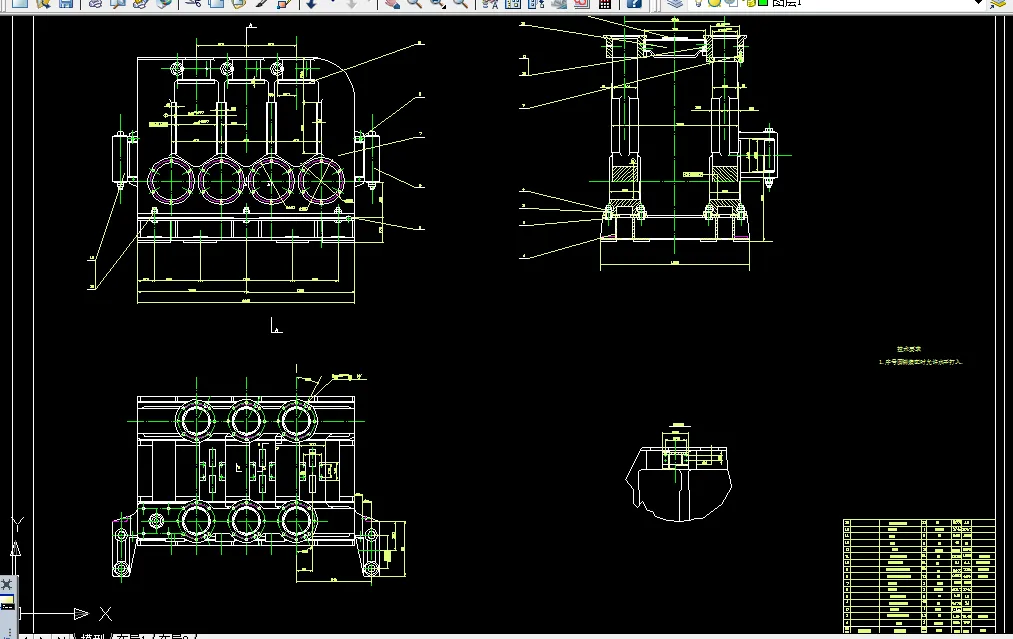1013x639 pixels.
Task: Open the Layer Properties Manager icon
Action: pyautogui.click(x=674, y=3)
